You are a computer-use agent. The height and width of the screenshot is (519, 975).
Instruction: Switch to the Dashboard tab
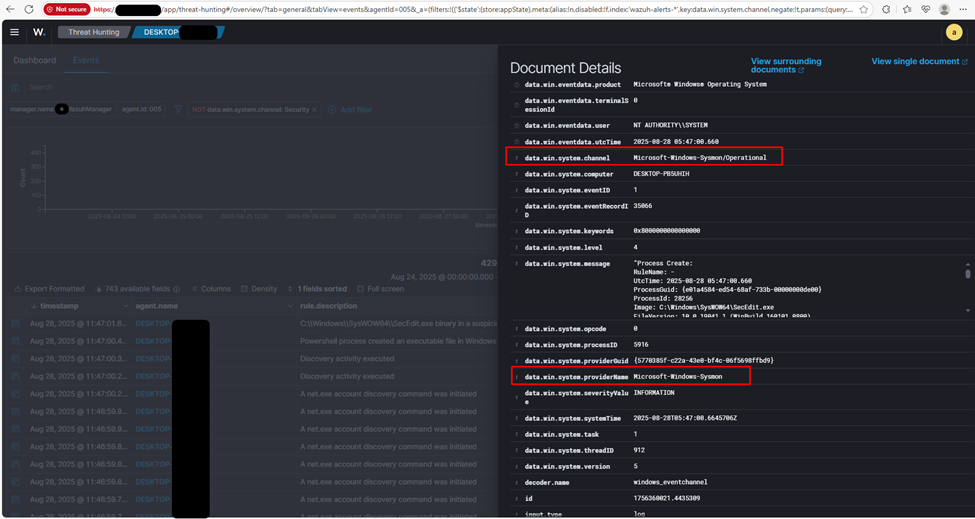34,60
